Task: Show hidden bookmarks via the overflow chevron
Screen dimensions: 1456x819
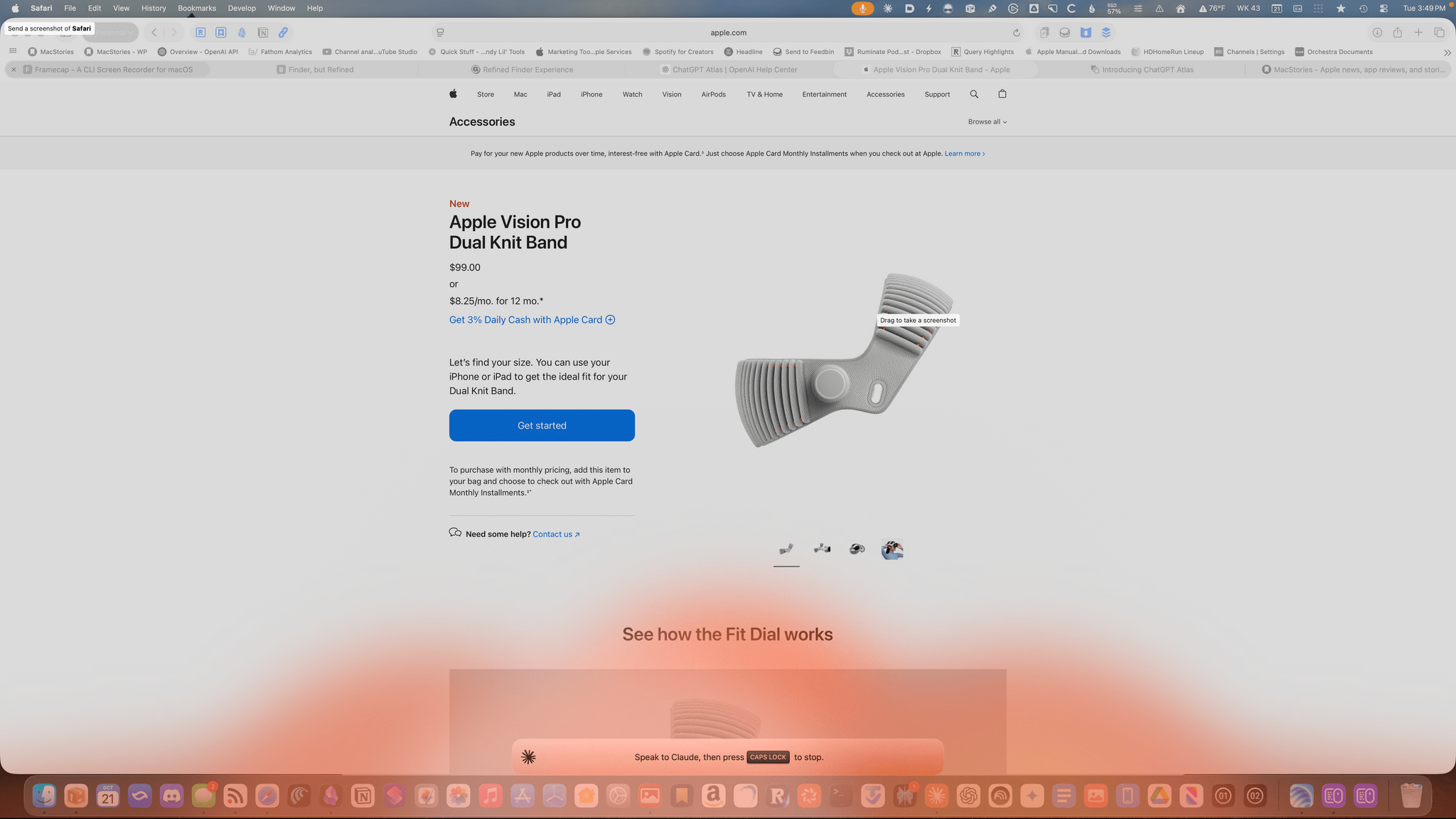Action: [x=1447, y=53]
